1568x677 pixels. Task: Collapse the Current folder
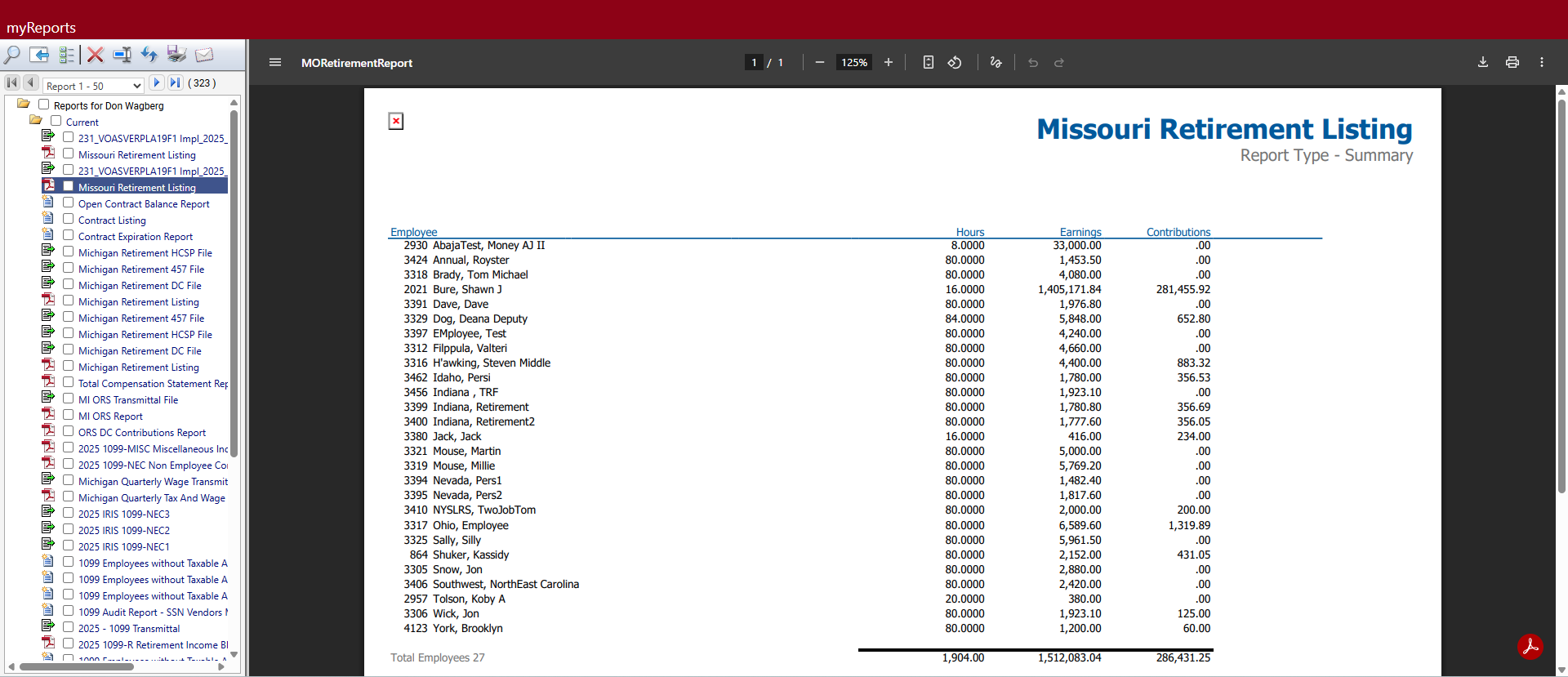click(36, 120)
